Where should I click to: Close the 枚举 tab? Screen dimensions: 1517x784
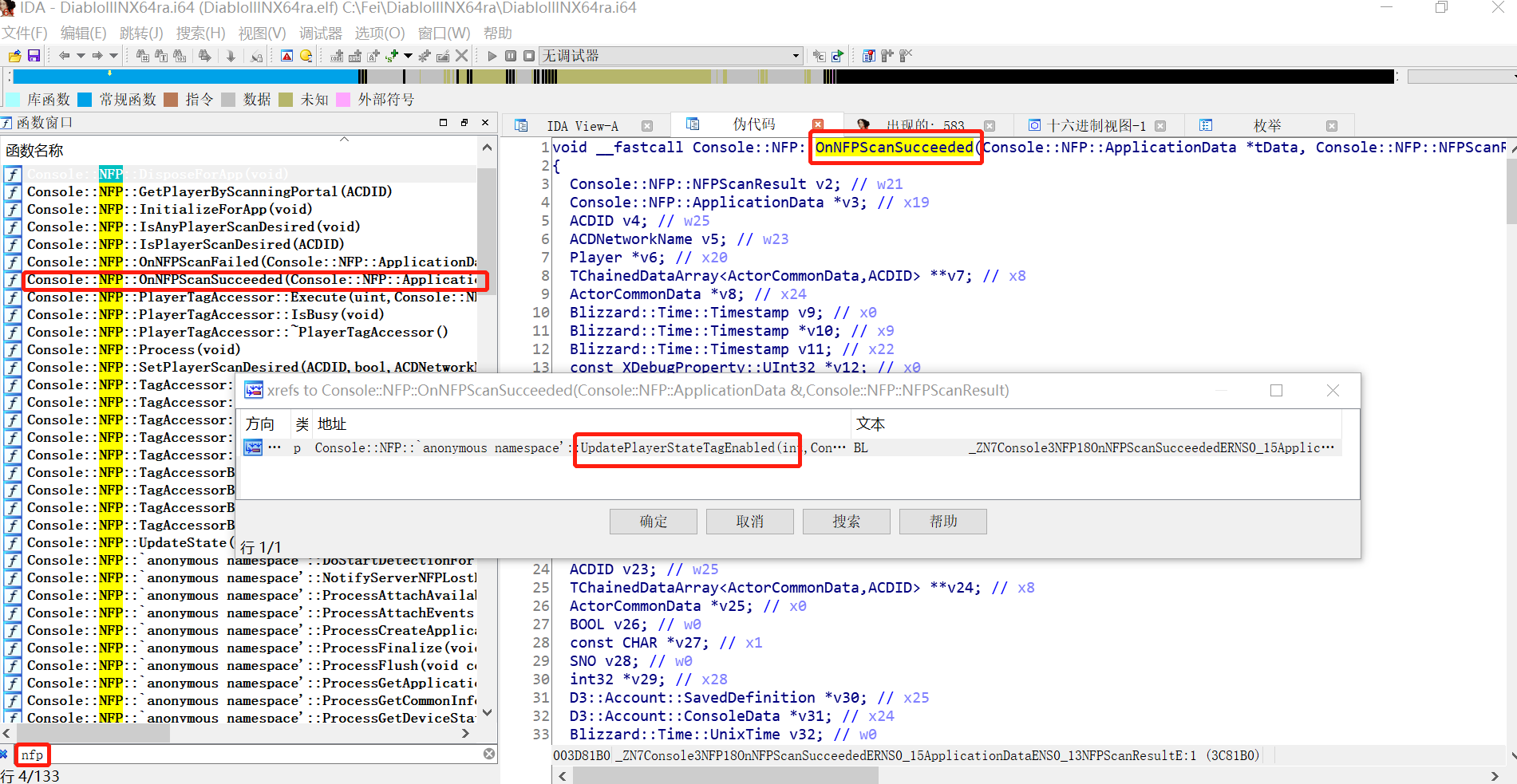pos(1332,126)
